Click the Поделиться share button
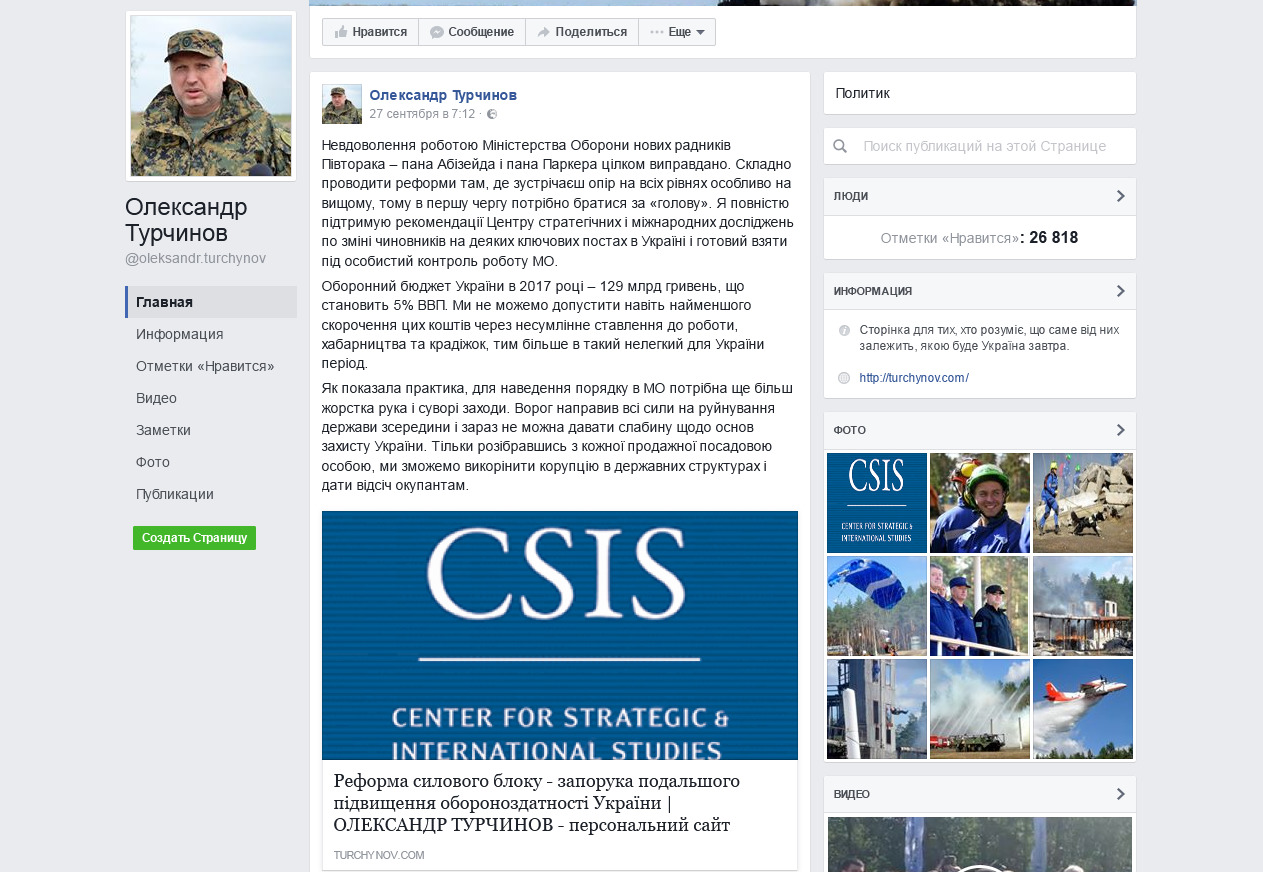The image size is (1263, 872). coord(582,32)
